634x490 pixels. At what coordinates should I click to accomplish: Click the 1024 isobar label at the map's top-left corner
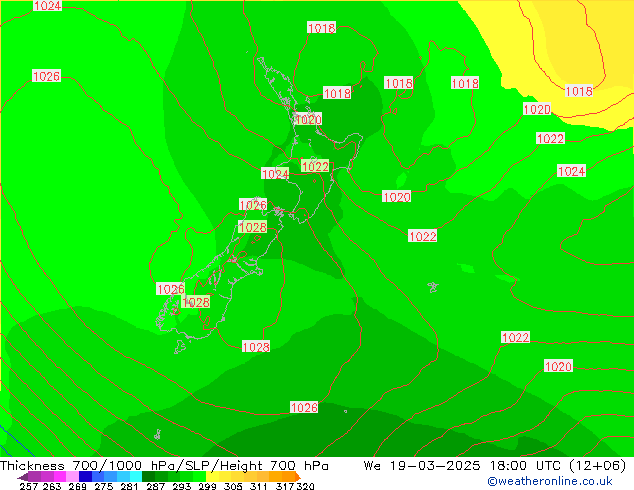(x=47, y=5)
